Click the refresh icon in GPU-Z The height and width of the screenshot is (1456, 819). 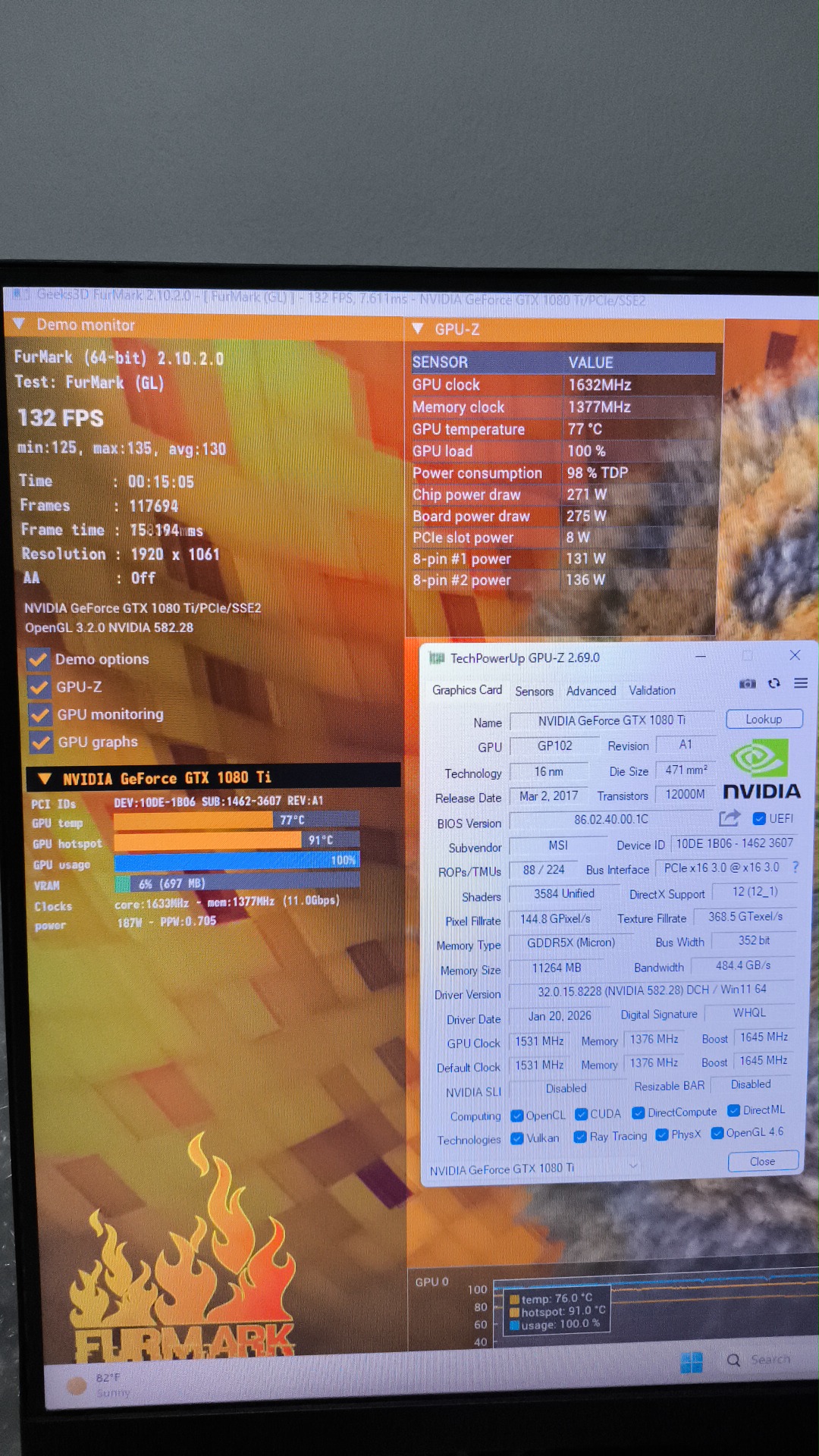(774, 683)
